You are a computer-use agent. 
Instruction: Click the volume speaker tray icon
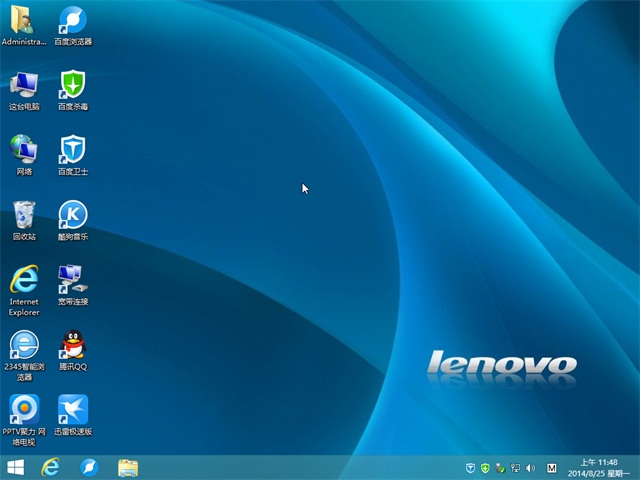pyautogui.click(x=529, y=467)
